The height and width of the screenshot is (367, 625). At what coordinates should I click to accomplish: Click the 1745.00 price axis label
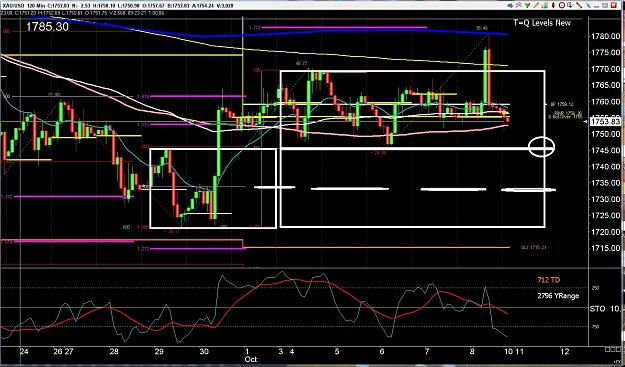(606, 151)
